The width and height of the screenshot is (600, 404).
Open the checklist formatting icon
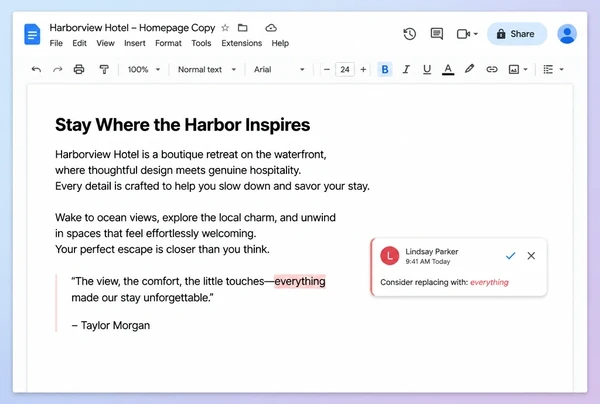pyautogui.click(x=548, y=70)
